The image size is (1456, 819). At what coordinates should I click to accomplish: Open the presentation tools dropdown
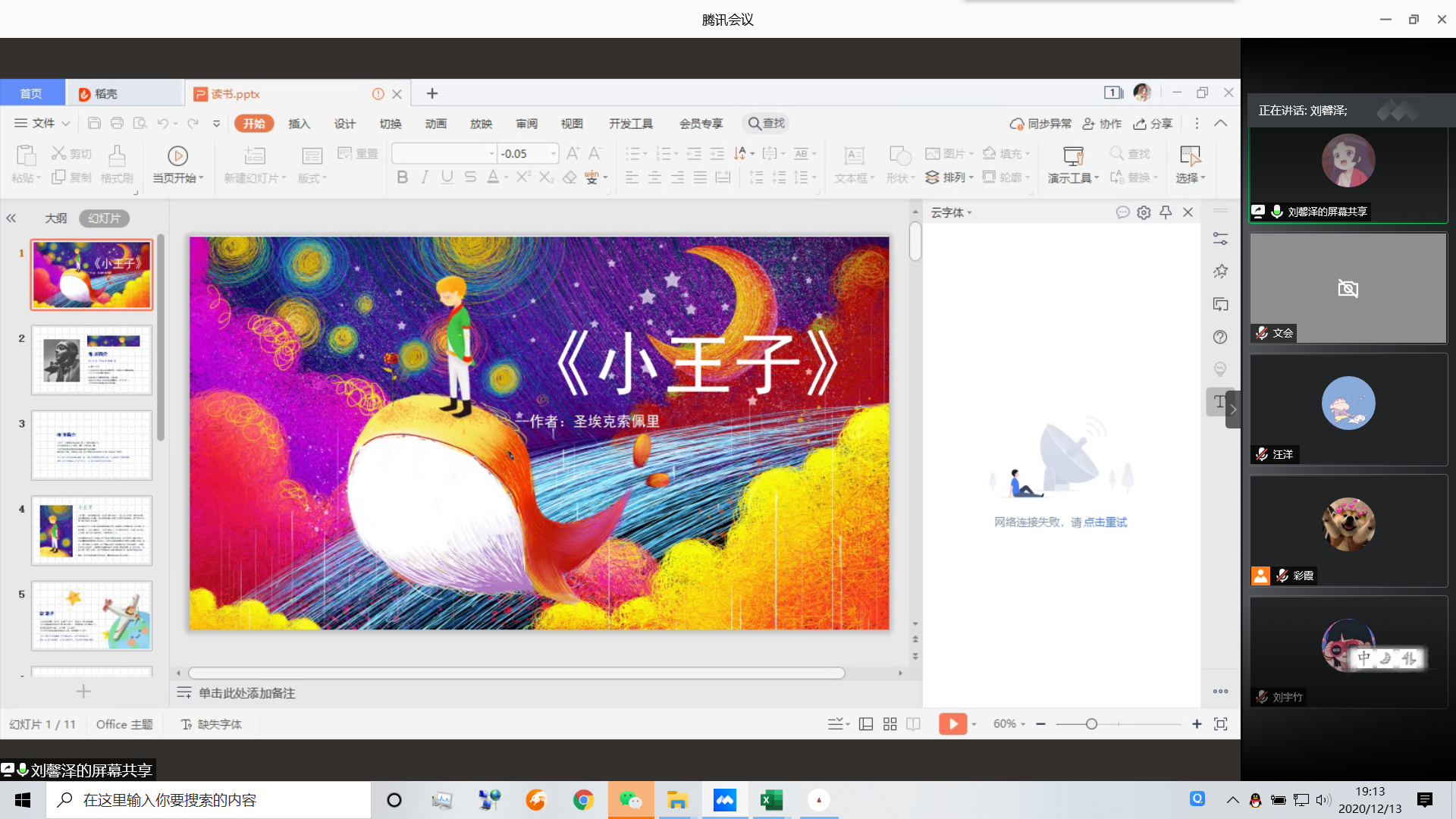point(1073,178)
